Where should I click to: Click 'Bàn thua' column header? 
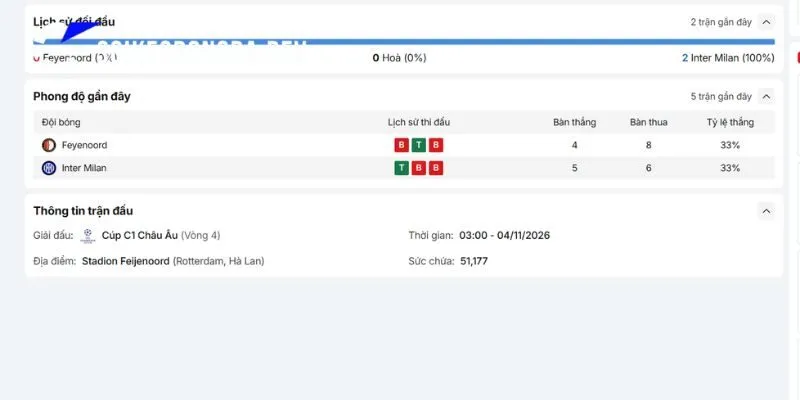648,122
